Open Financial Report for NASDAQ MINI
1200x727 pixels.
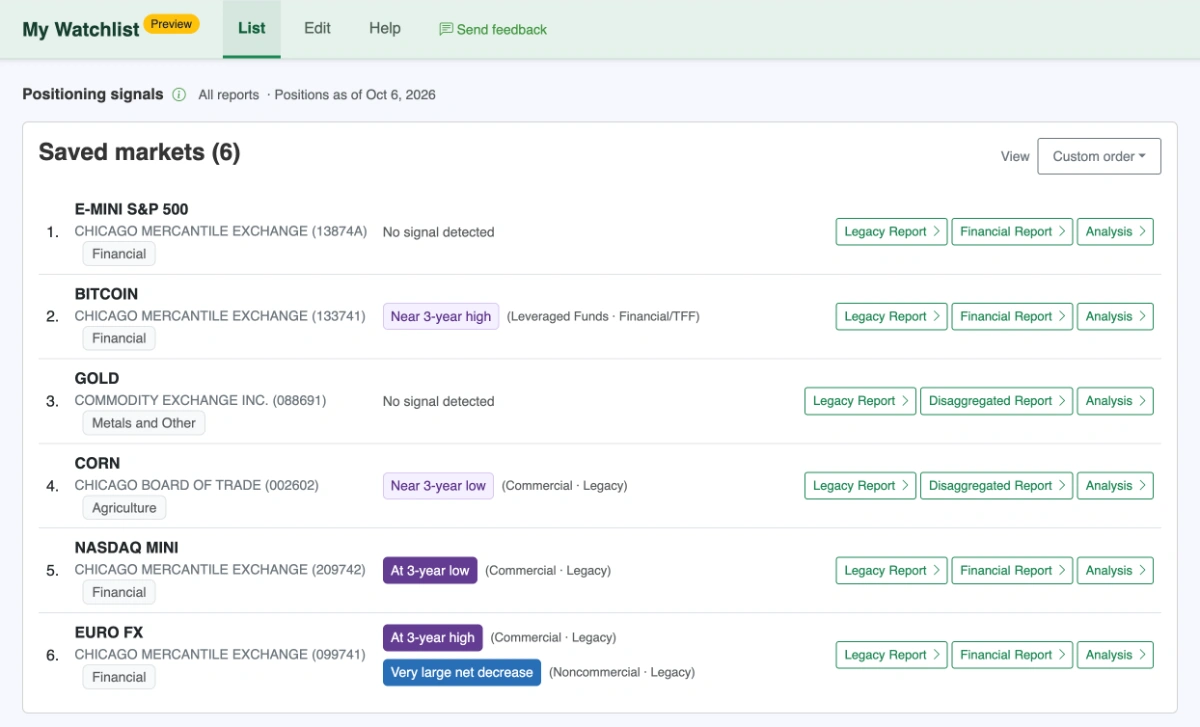click(1012, 570)
